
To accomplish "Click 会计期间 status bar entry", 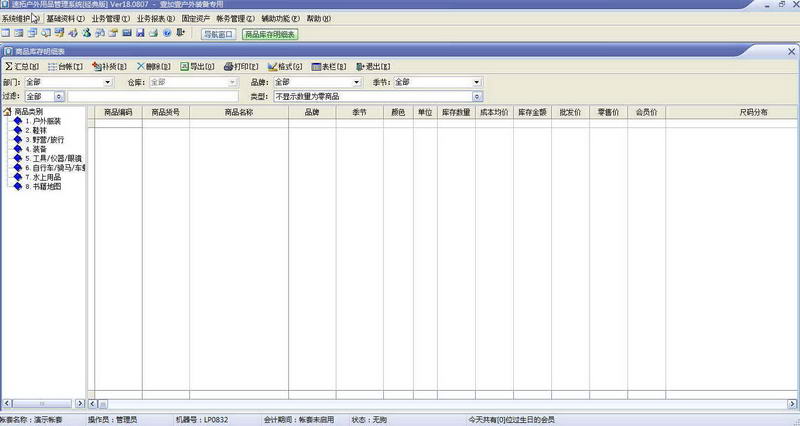I will (x=298, y=420).
